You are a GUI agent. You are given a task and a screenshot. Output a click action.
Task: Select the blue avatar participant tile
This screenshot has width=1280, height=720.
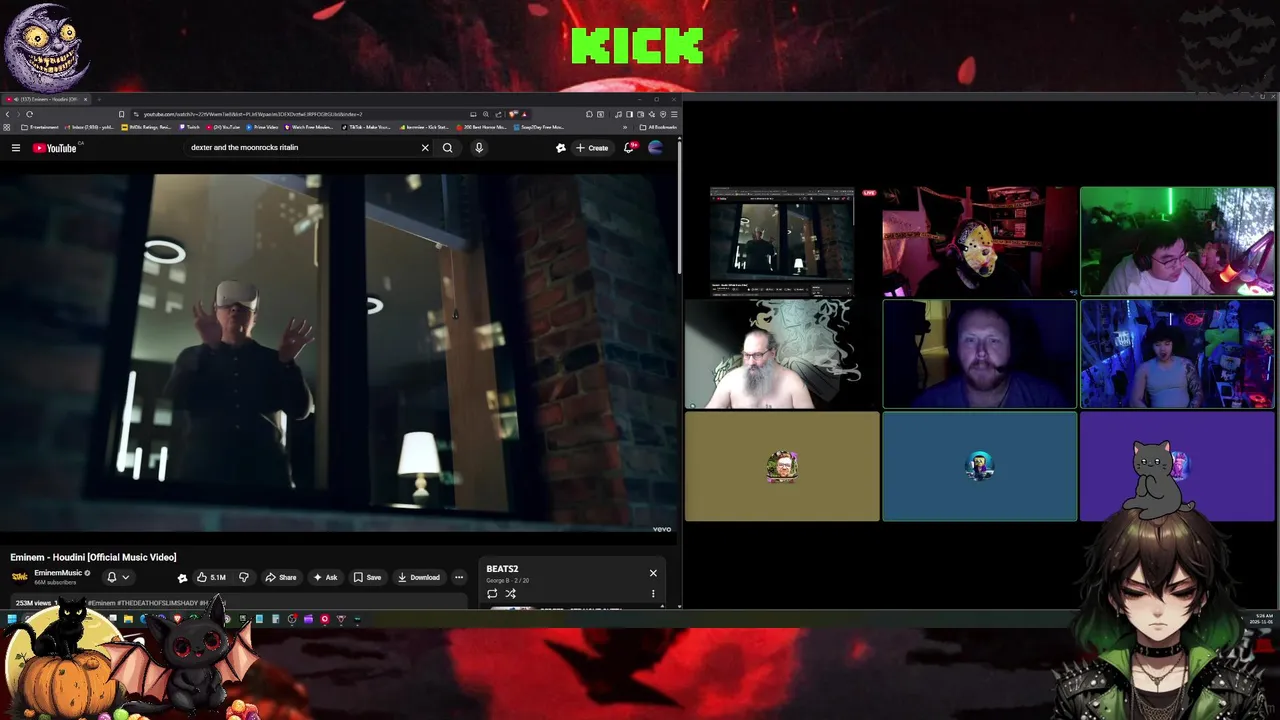[x=979, y=467]
